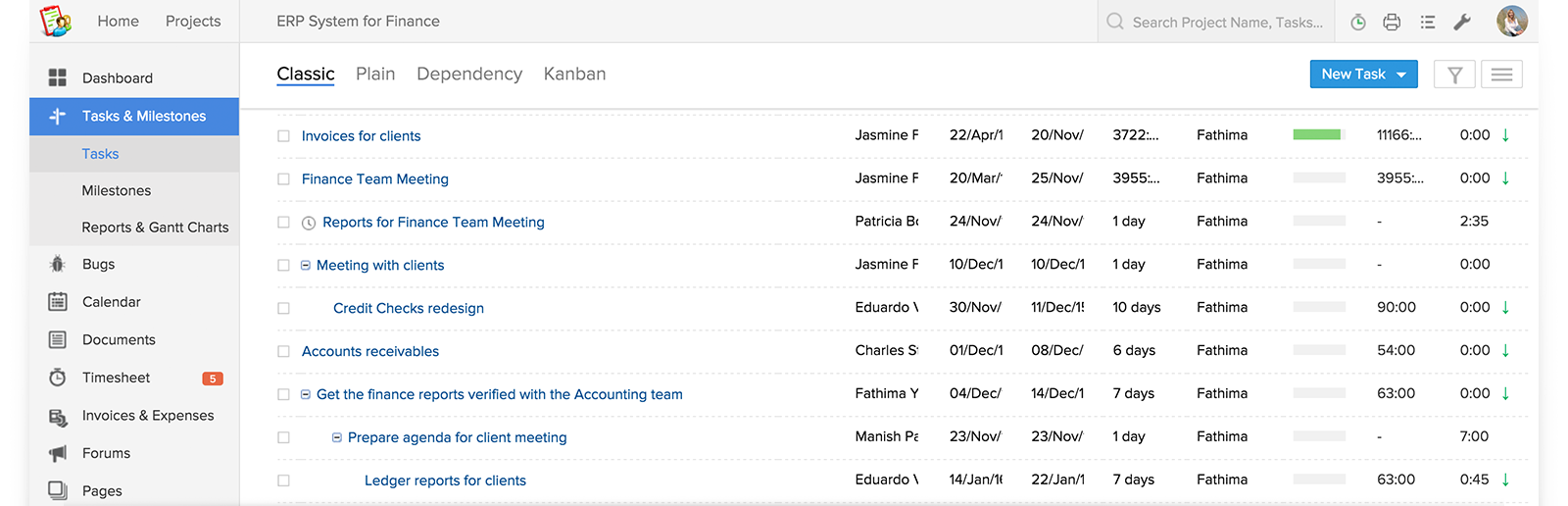Open Milestones in the sidebar submenu
Viewport: 1568px width, 506px height.
[117, 190]
